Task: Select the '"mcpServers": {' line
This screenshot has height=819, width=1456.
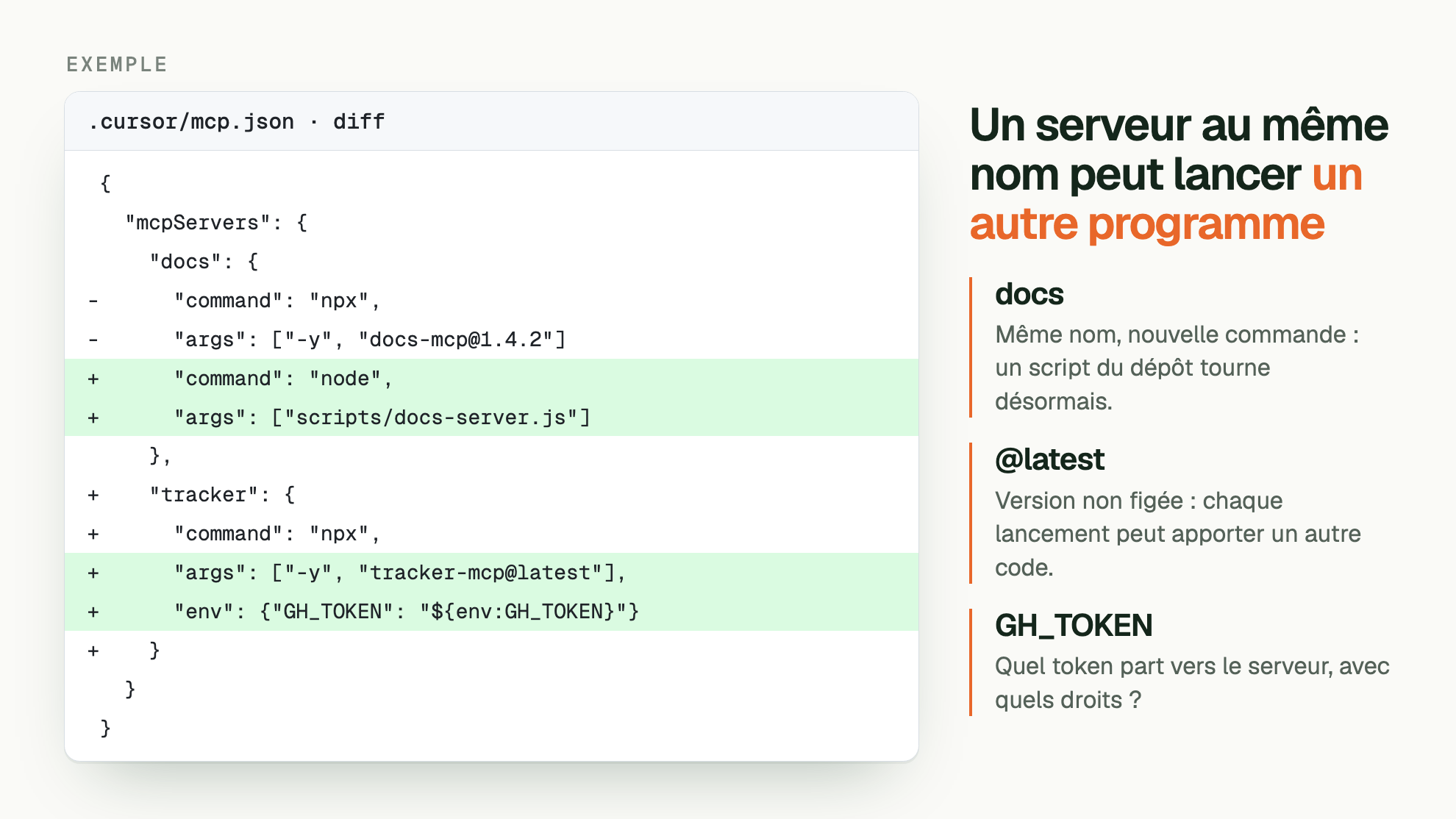Action: pyautogui.click(x=491, y=223)
